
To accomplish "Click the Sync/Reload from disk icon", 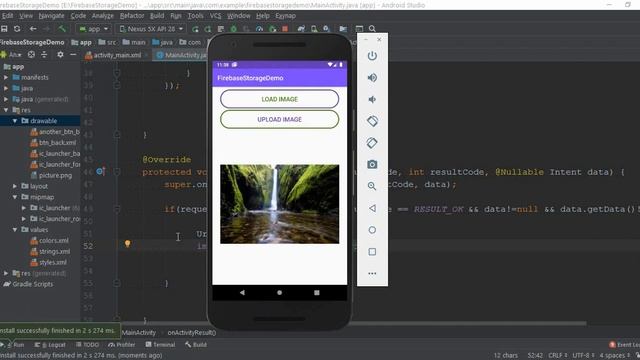I will (x=17, y=29).
